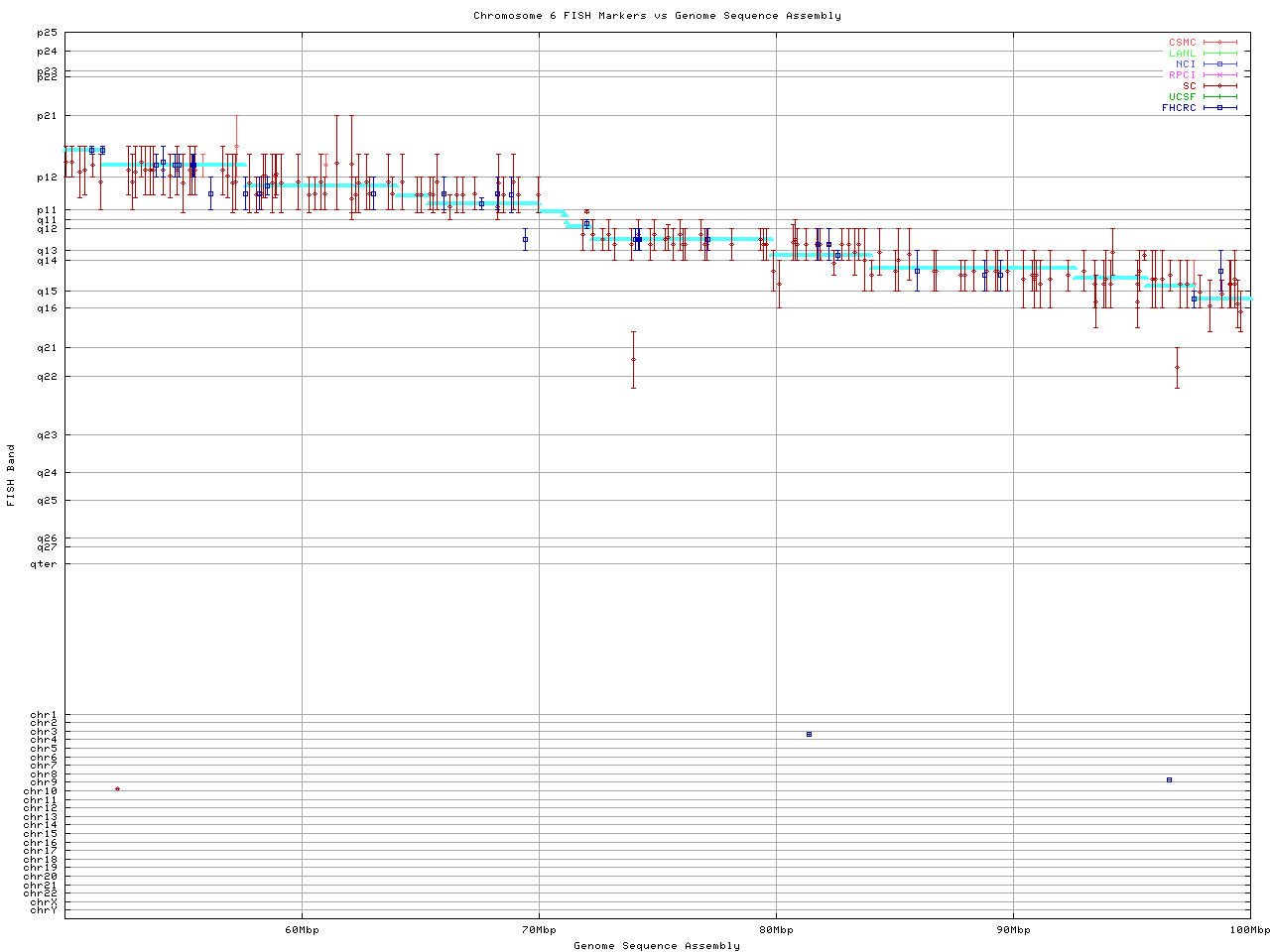The width and height of the screenshot is (1270, 952).
Task: Click the SC legend label
Action: coord(1189,86)
